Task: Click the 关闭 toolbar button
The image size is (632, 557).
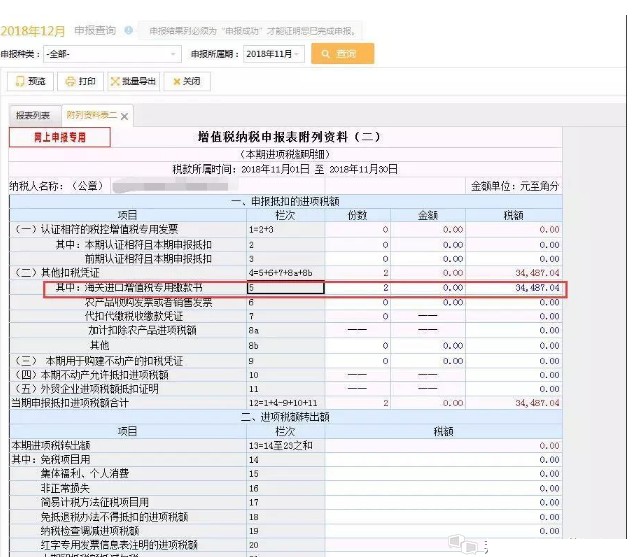Action: 187,81
